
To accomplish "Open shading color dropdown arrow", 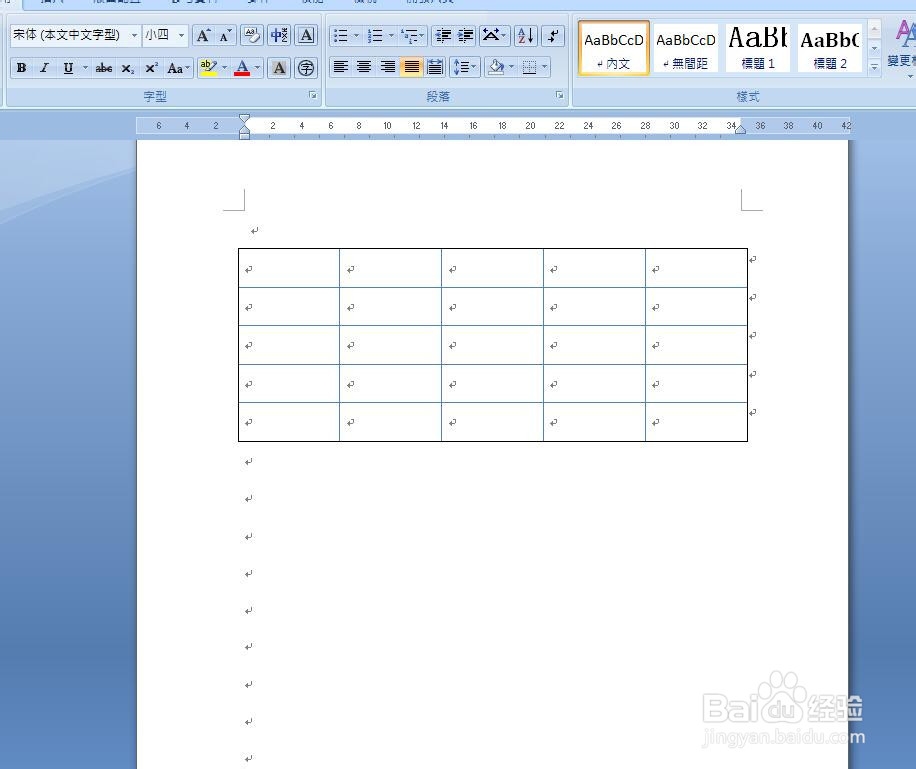I will 511,67.
